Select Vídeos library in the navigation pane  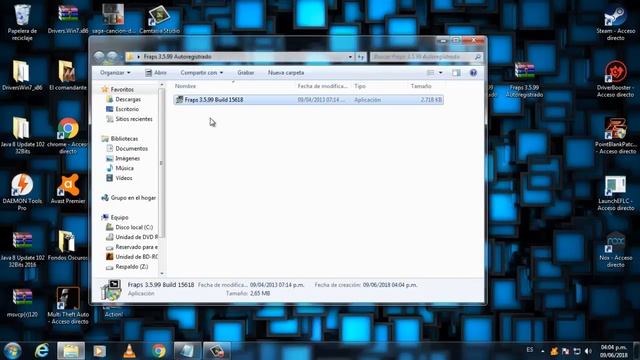(x=123, y=178)
